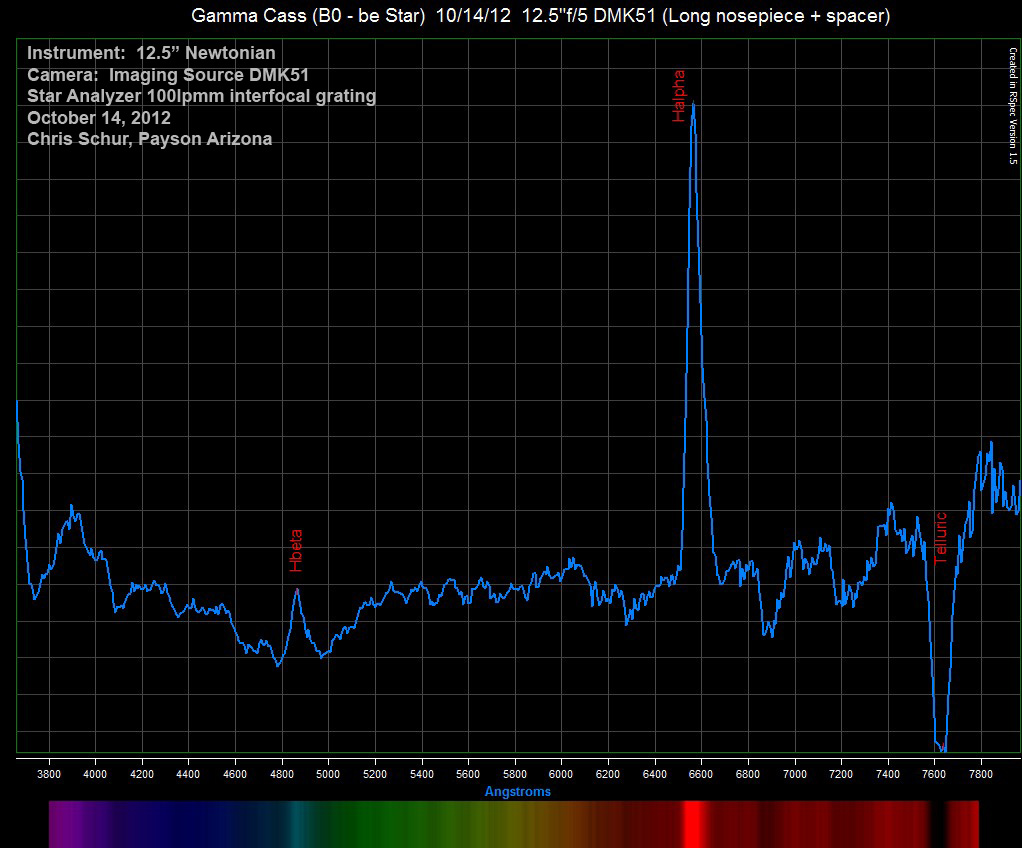Click the red Telluric label

click(940, 538)
